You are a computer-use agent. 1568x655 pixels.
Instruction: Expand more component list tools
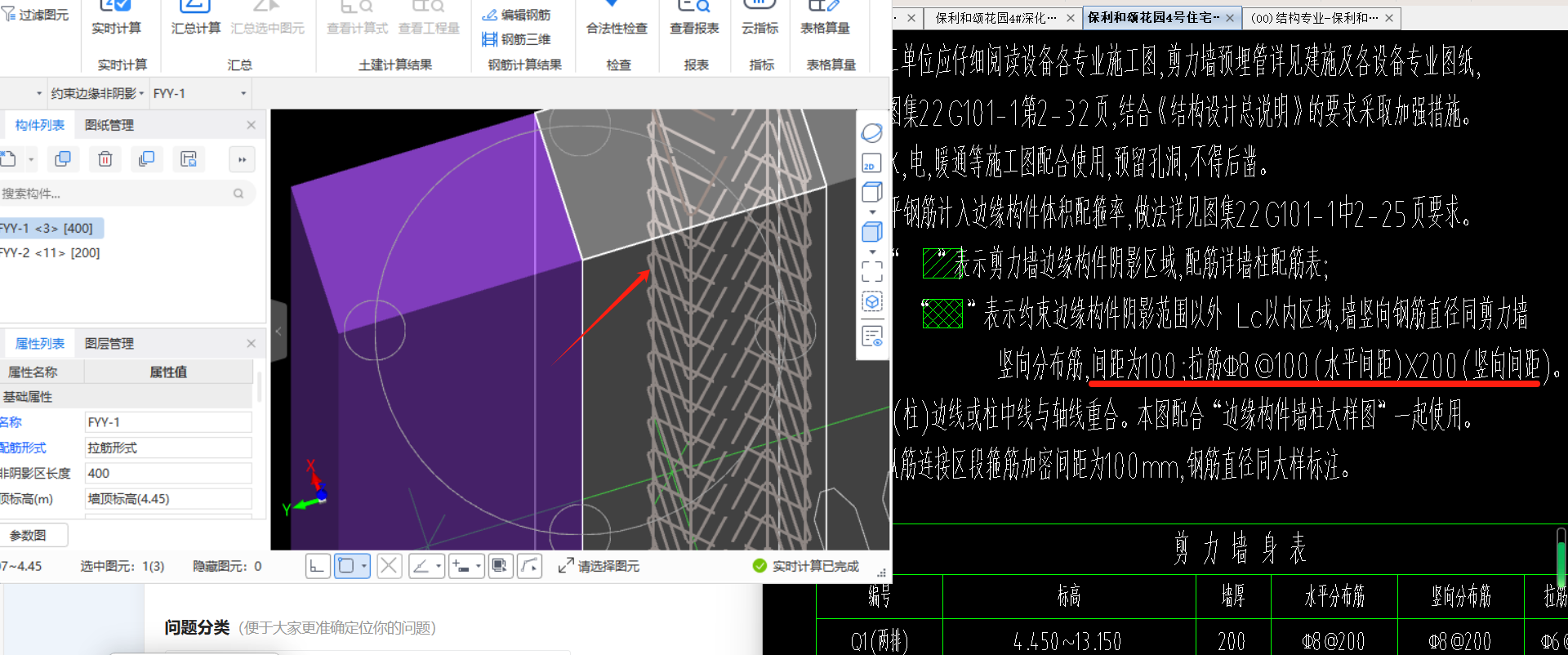click(242, 159)
